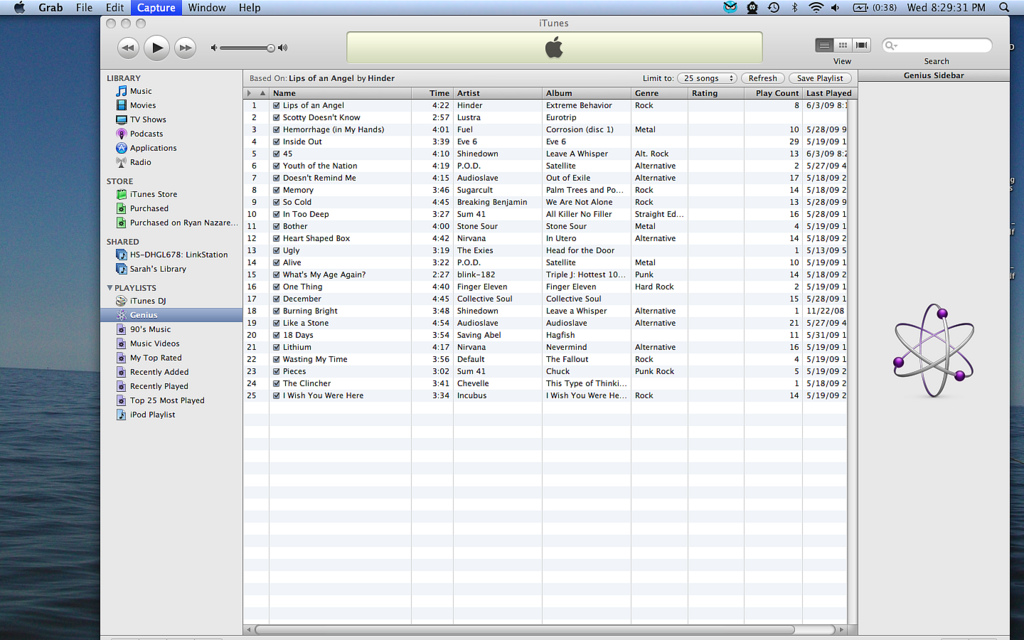The height and width of the screenshot is (640, 1024).
Task: Click into the Search field
Action: coord(936,46)
